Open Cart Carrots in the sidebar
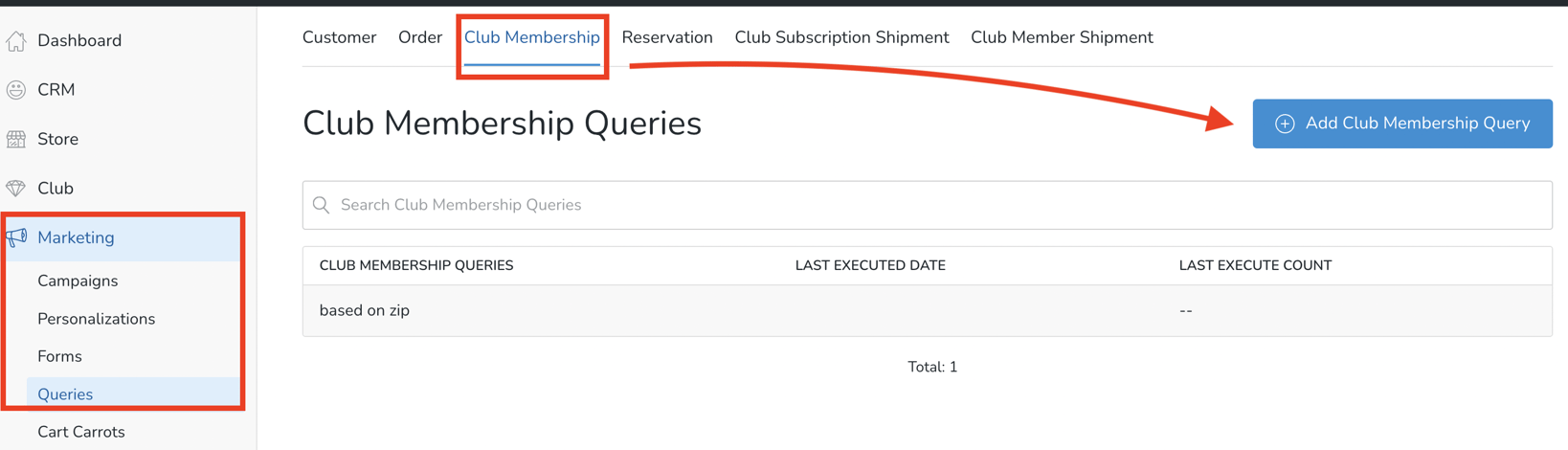The image size is (1568, 450). [x=80, y=432]
